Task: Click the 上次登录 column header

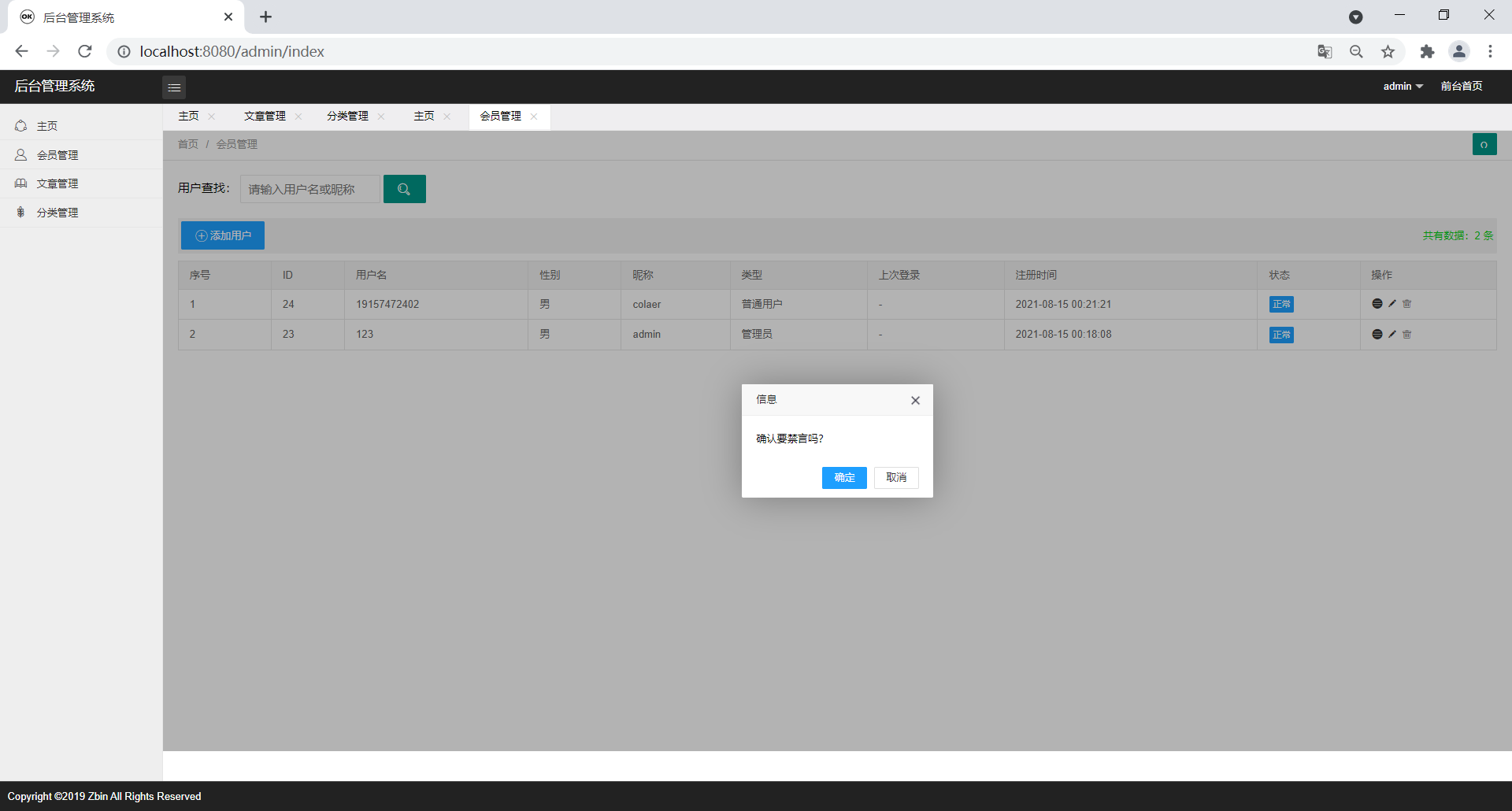Action: click(x=899, y=276)
